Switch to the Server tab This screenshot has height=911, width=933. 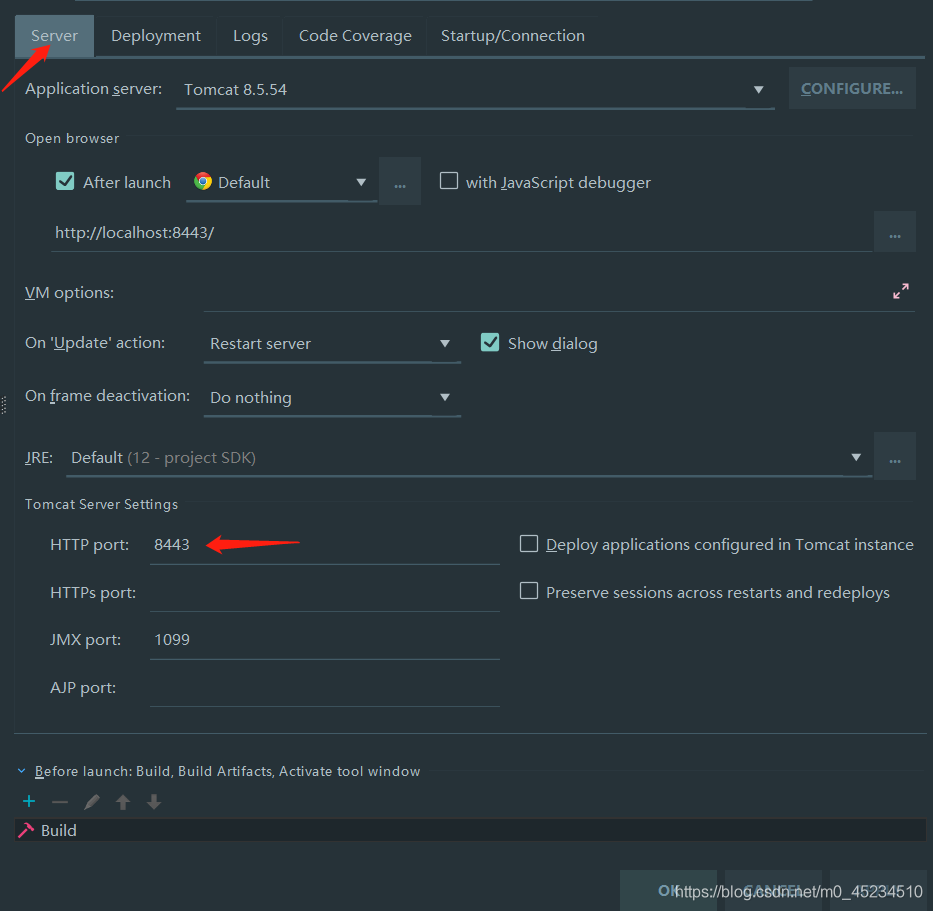[54, 36]
